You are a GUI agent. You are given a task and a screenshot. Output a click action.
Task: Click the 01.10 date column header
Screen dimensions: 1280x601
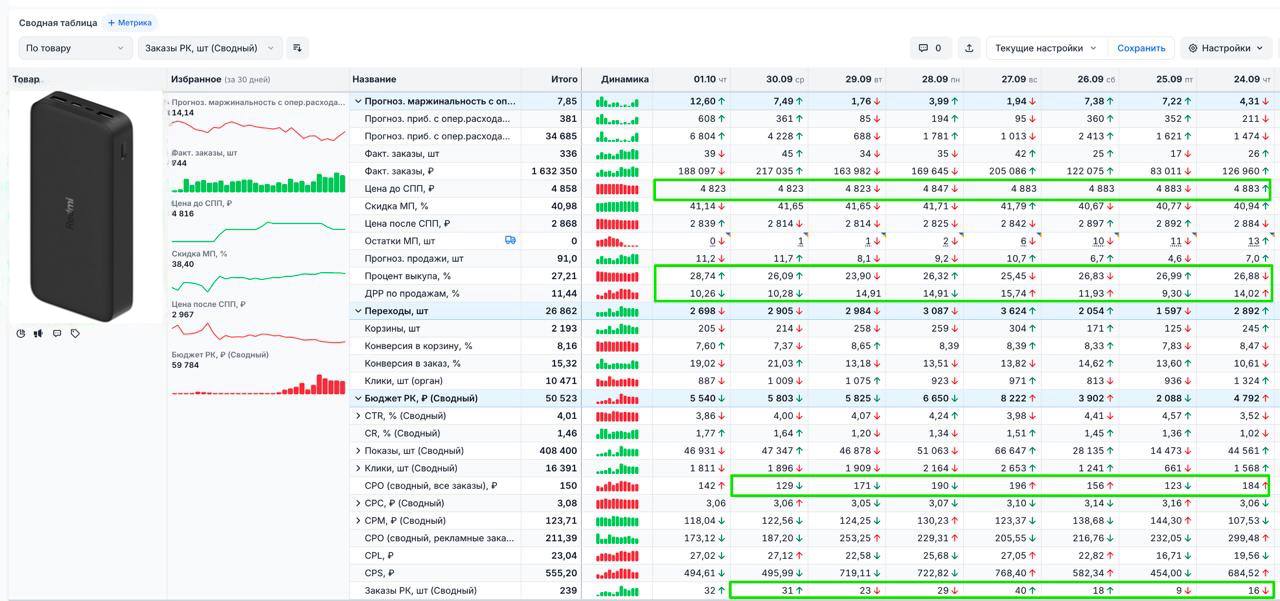[711, 79]
